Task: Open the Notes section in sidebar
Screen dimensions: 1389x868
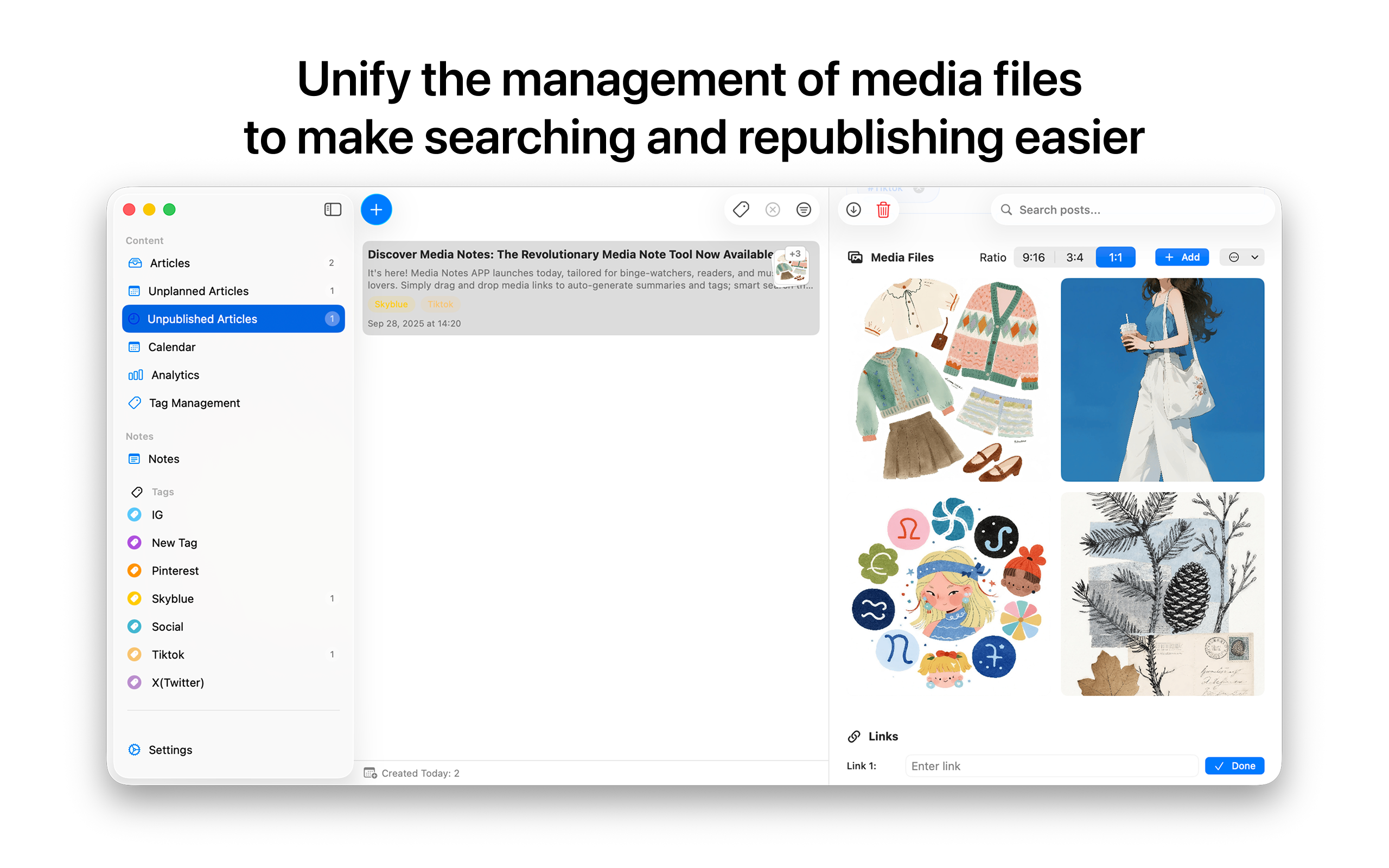Action: (163, 459)
